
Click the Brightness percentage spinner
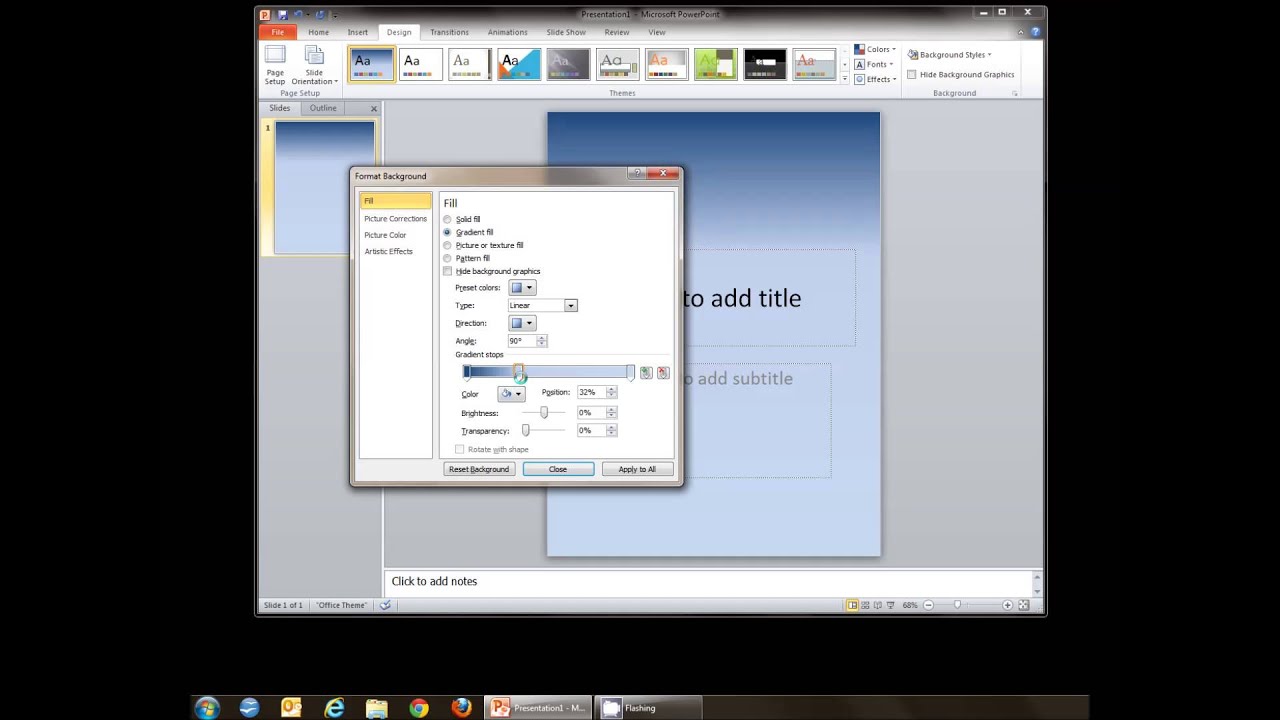611,412
